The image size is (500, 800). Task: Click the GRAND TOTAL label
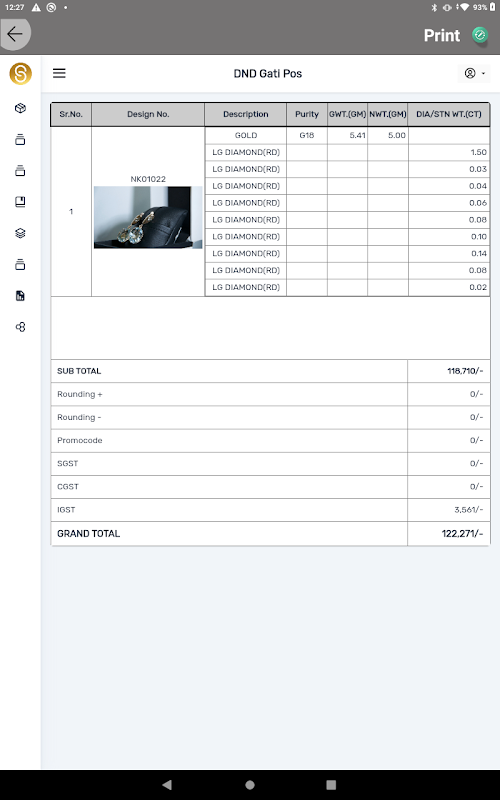[x=88, y=534]
